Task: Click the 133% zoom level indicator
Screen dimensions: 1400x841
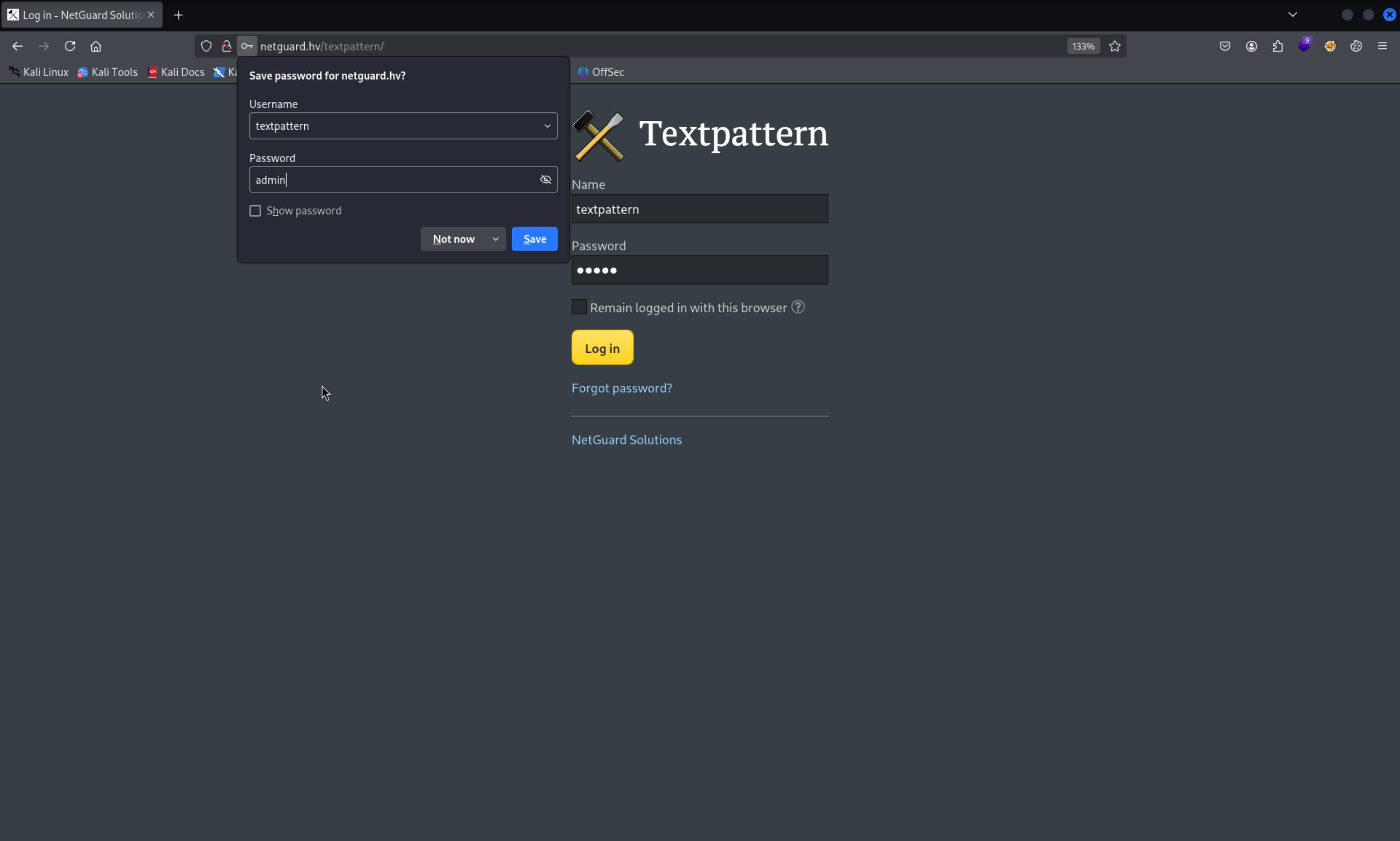Action: click(1083, 46)
